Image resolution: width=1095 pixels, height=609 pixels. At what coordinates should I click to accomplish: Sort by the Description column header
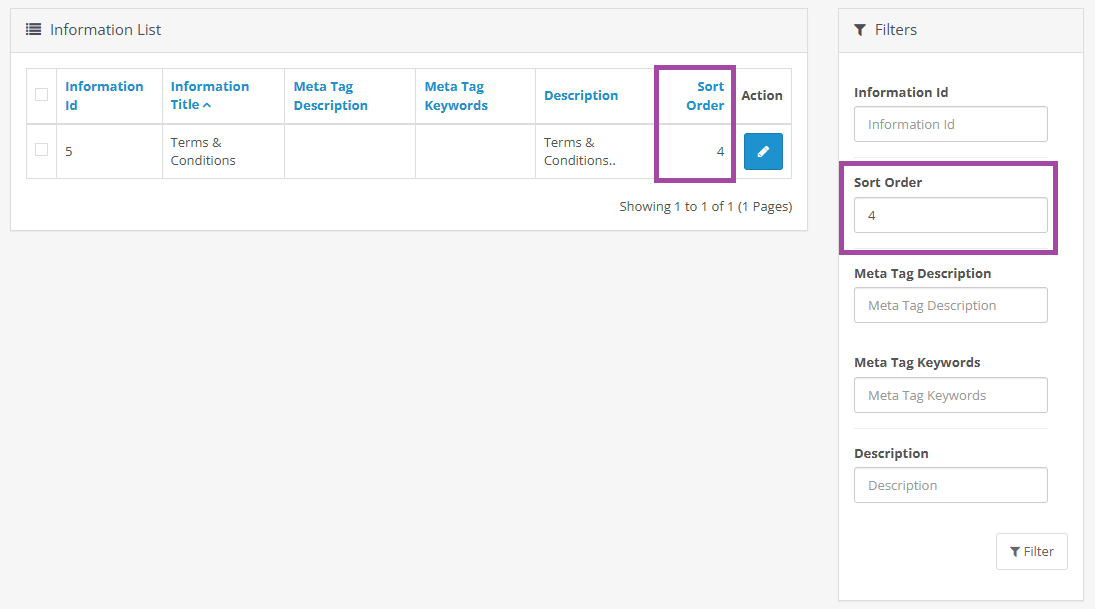[x=581, y=96]
